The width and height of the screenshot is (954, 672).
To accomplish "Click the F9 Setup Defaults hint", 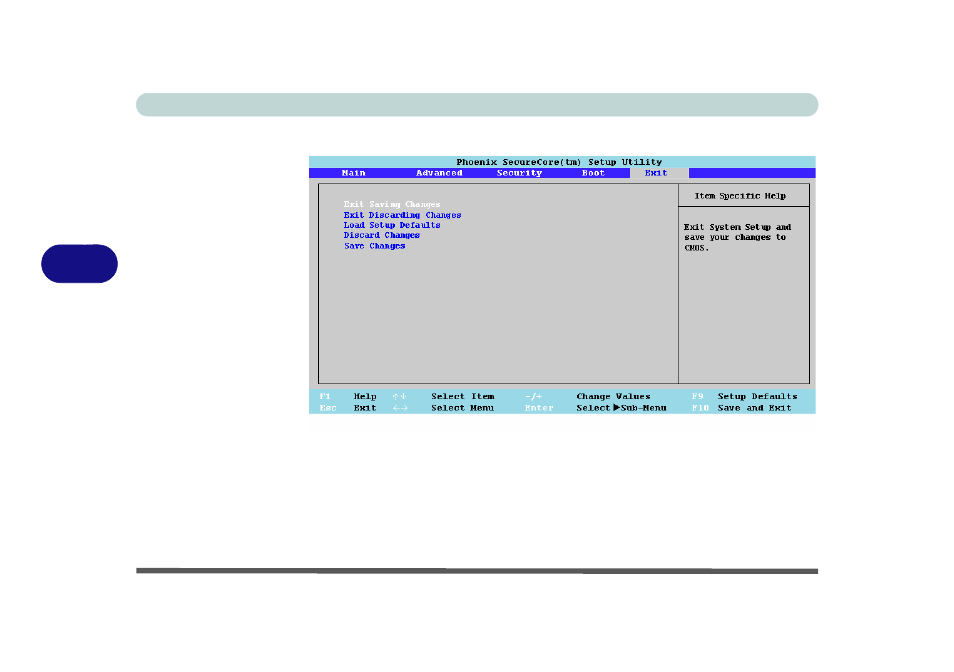I will [744, 397].
